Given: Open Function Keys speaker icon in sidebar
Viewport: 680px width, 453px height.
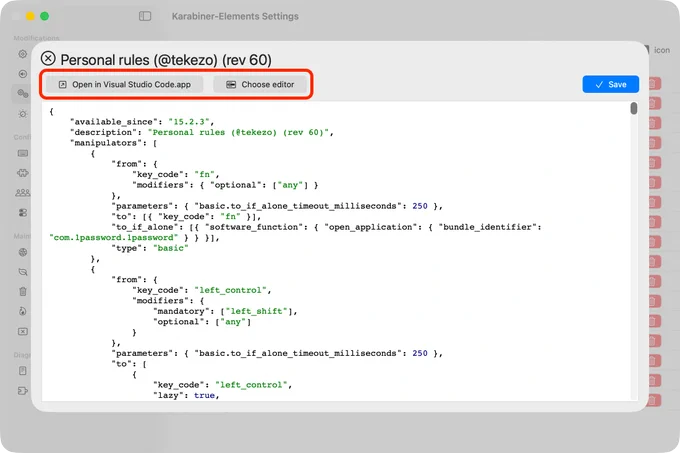Looking at the screenshot, I should point(23,74).
